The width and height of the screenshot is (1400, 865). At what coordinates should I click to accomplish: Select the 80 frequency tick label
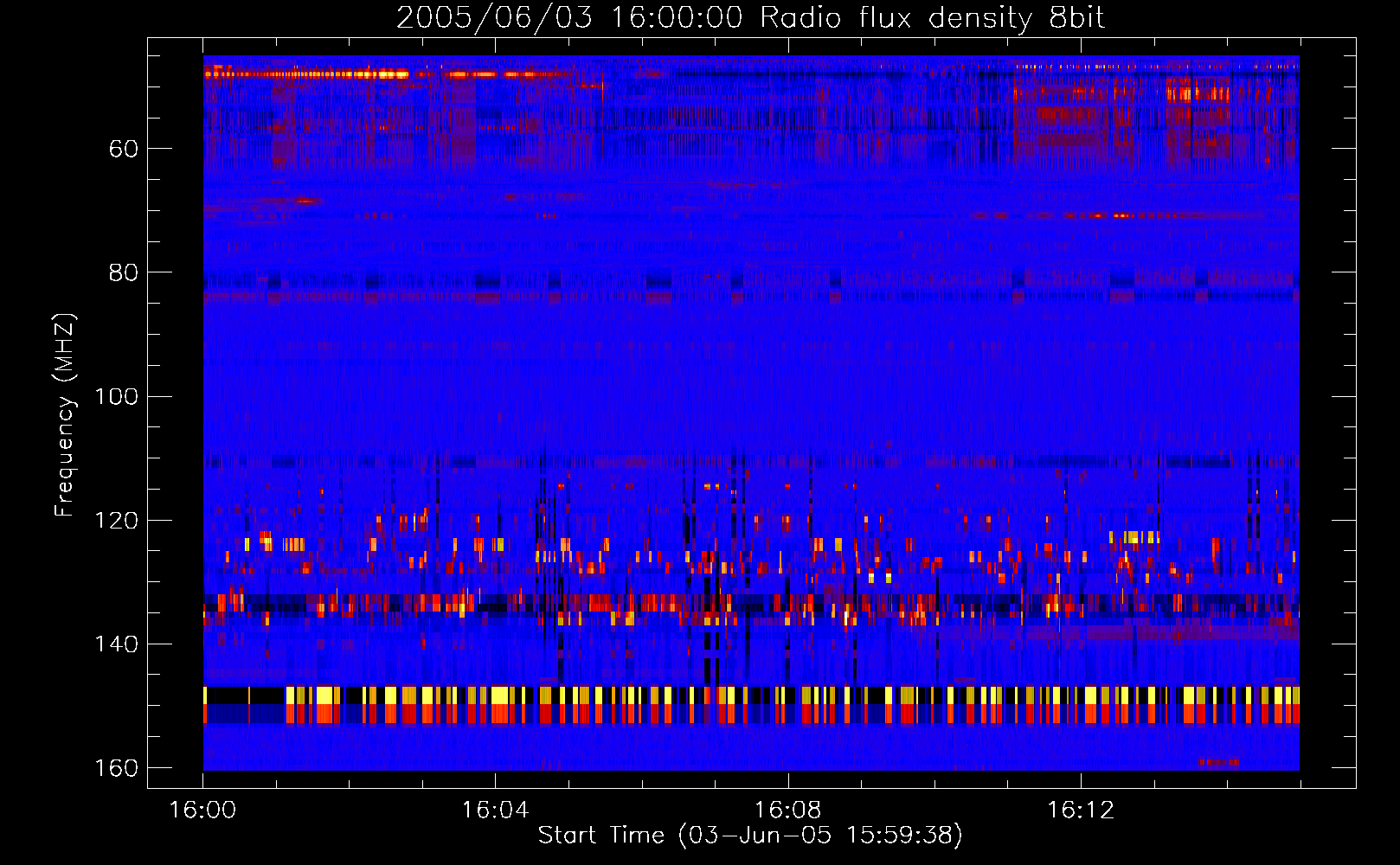(x=123, y=272)
